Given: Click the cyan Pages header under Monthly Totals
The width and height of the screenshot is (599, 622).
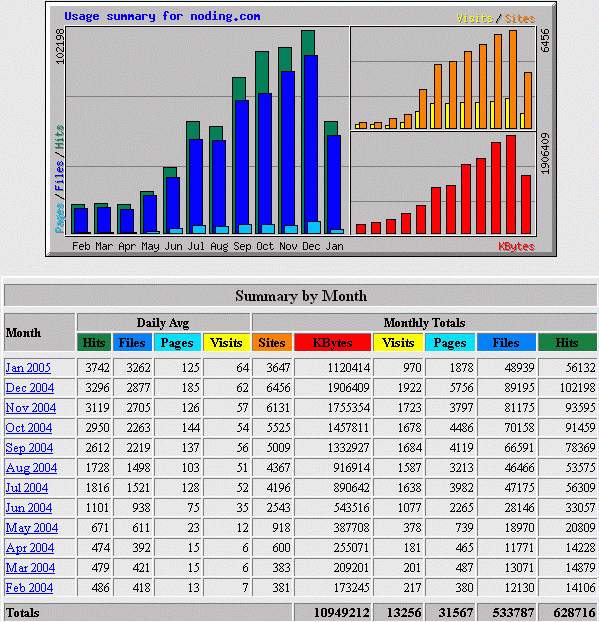Looking at the screenshot, I should (450, 343).
